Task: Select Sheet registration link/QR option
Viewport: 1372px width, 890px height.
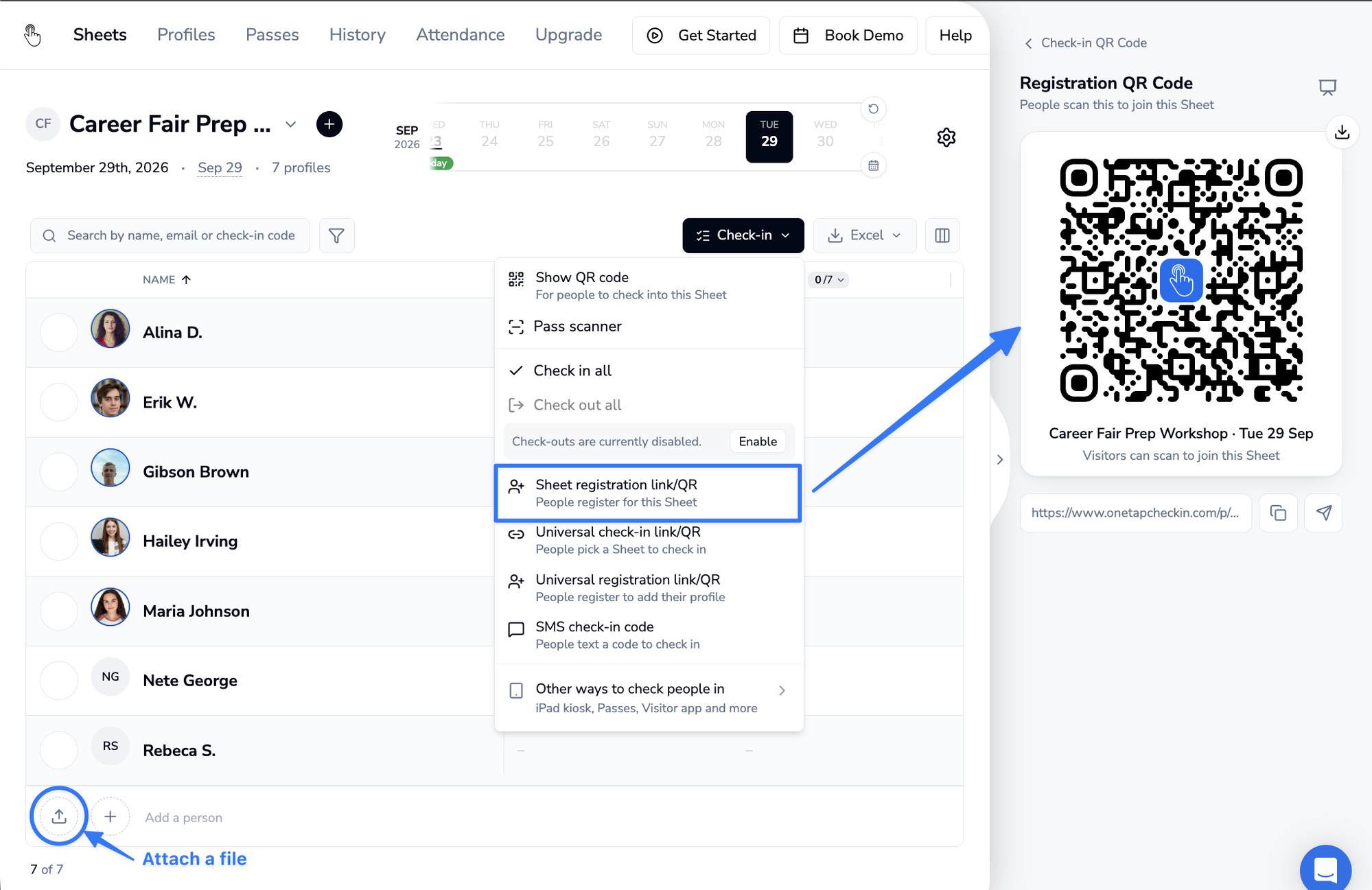Action: pyautogui.click(x=649, y=493)
